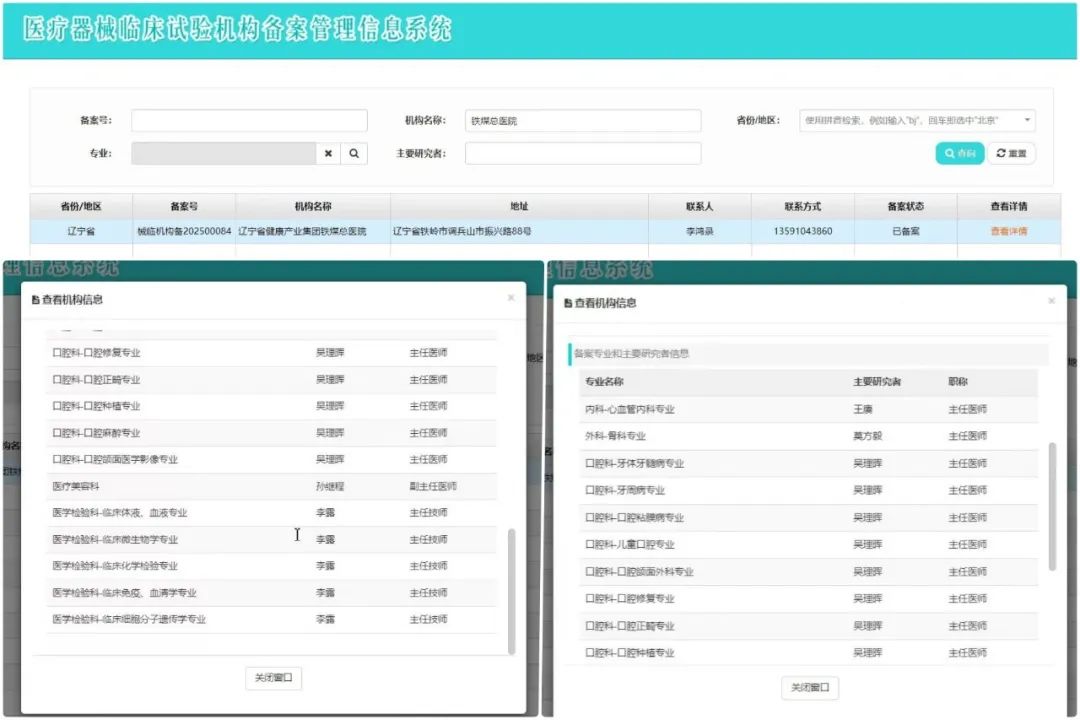The width and height of the screenshot is (1080, 720).
Task: Click 关闭窗口 in the dialog with 专业名称 header
Action: pyautogui.click(x=810, y=688)
